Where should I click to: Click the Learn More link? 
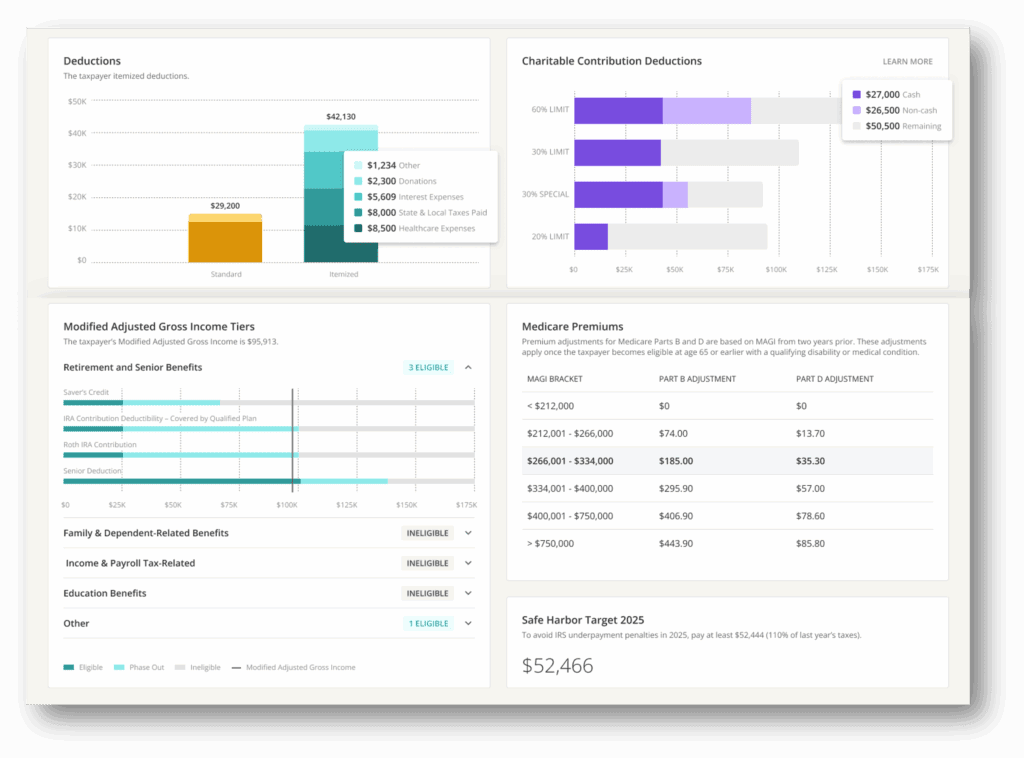pyautogui.click(x=907, y=62)
